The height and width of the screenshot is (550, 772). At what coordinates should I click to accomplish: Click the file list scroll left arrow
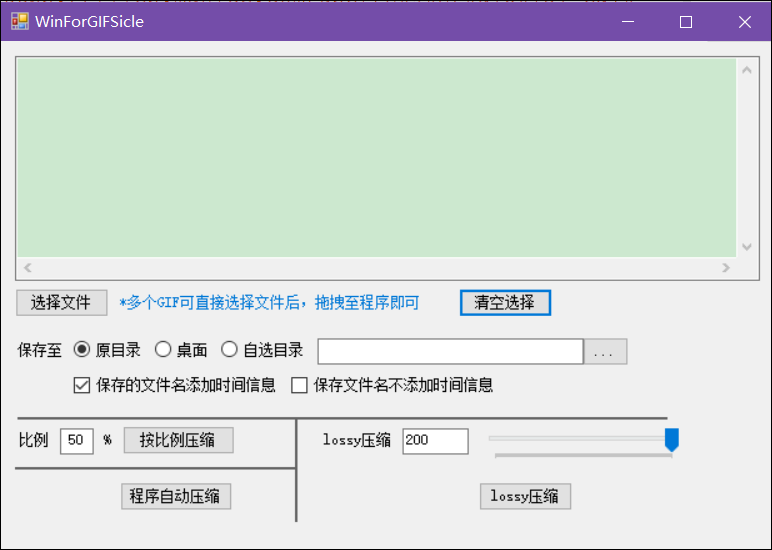tap(28, 267)
